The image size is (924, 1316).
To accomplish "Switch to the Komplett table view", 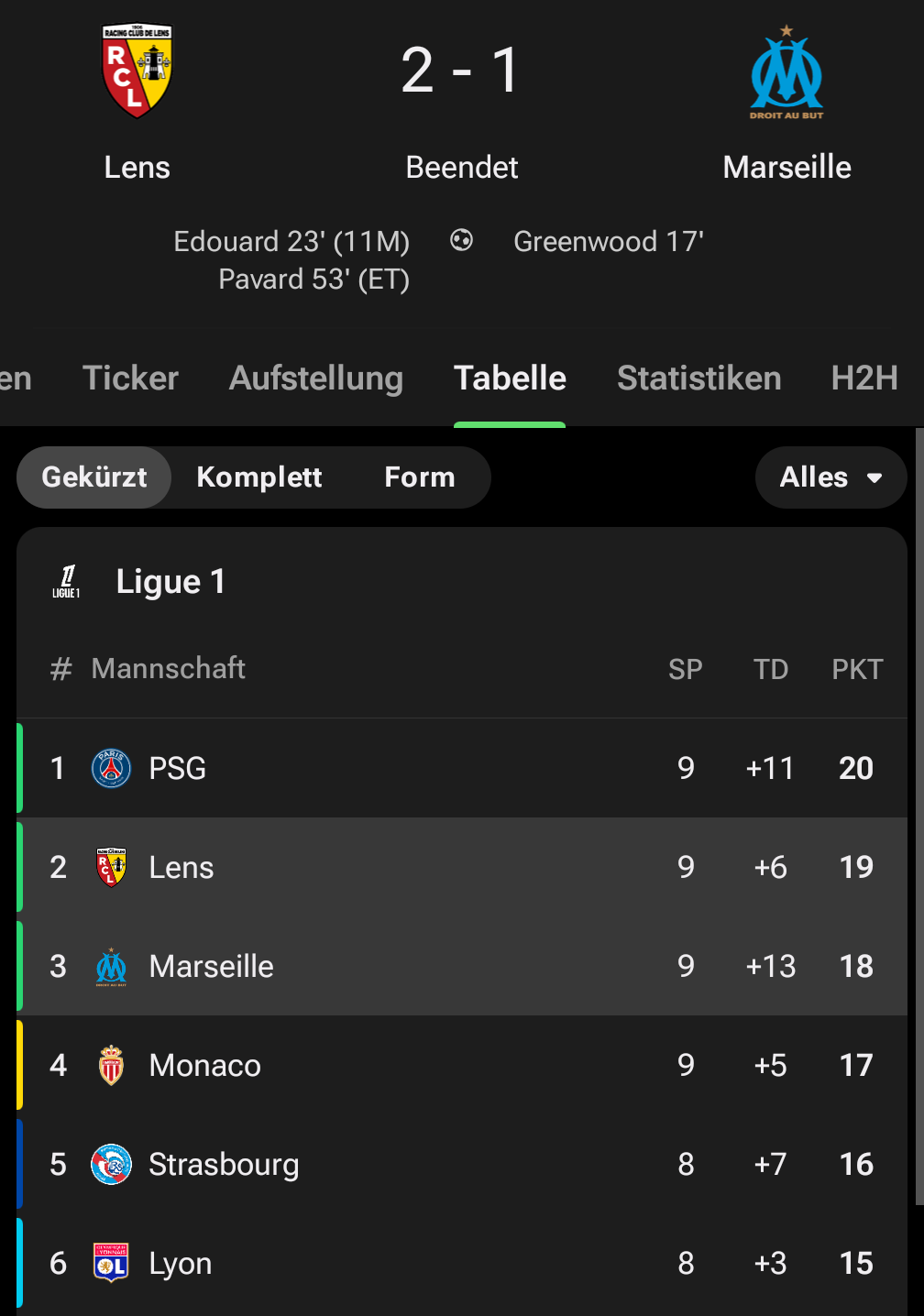I will click(x=259, y=477).
